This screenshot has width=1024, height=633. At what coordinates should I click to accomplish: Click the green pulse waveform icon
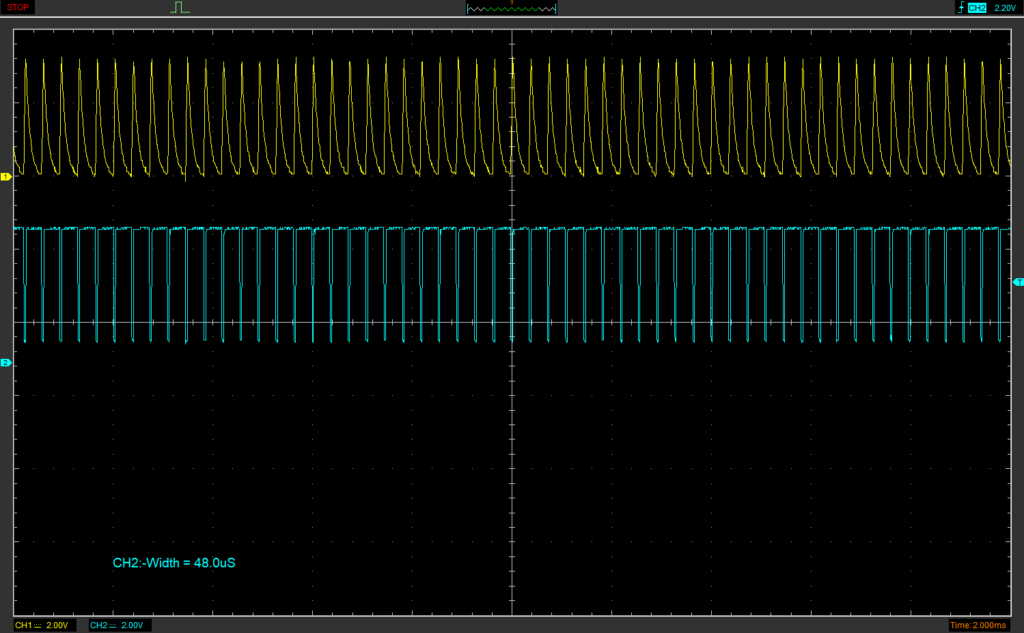[x=179, y=8]
